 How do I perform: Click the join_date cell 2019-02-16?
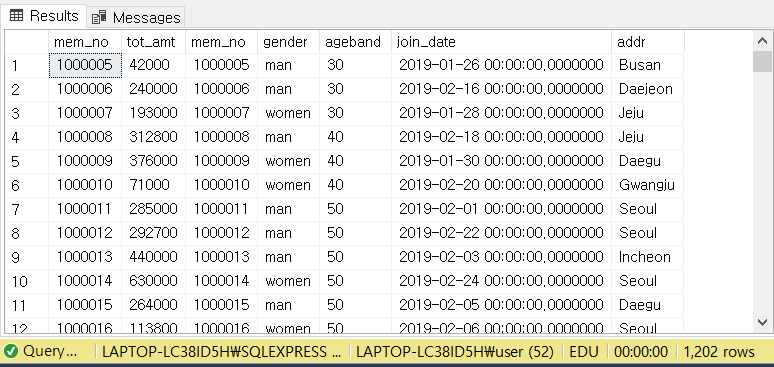coord(502,89)
